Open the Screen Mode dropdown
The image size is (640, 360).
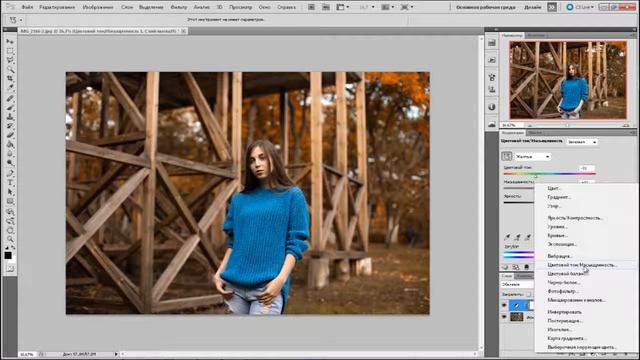pos(406,7)
